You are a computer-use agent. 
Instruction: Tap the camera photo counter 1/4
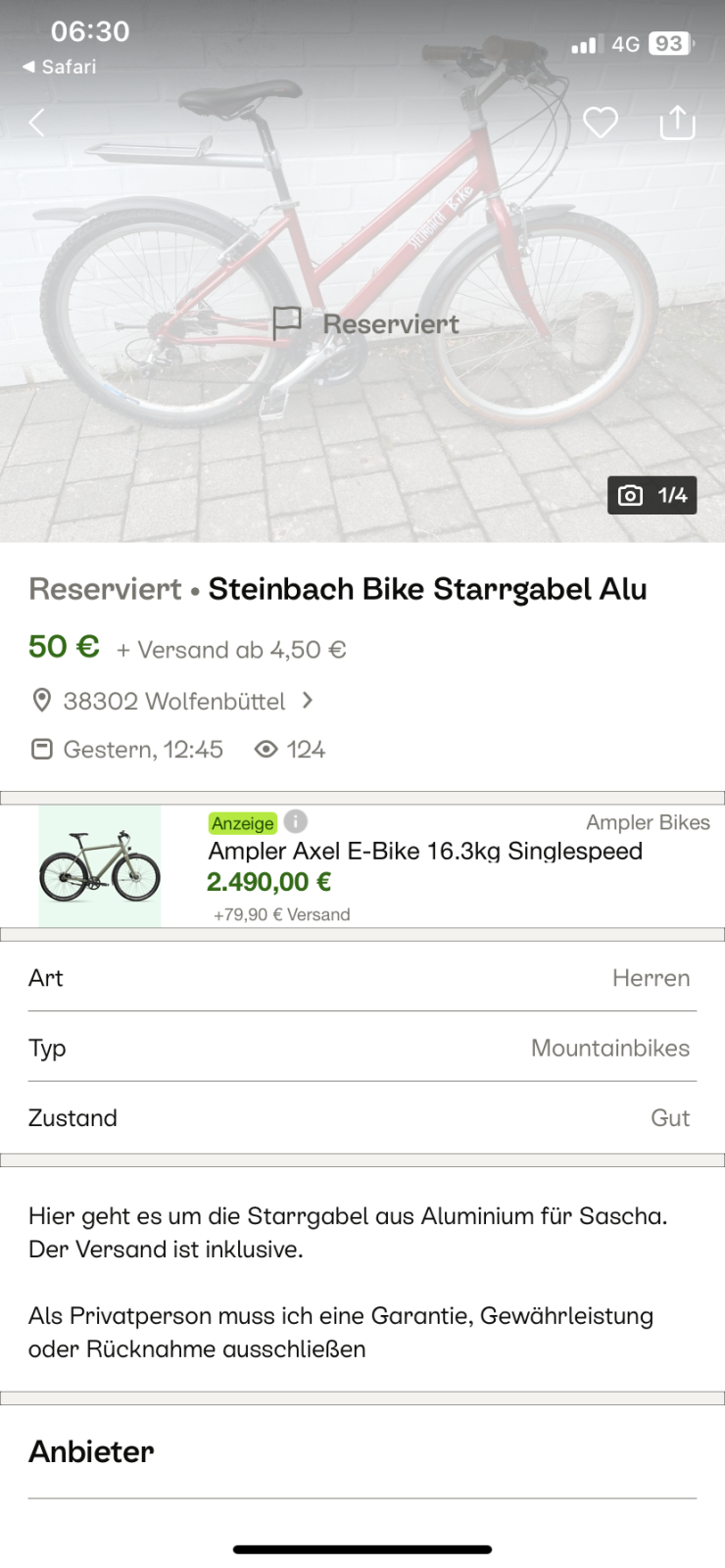coord(652,496)
